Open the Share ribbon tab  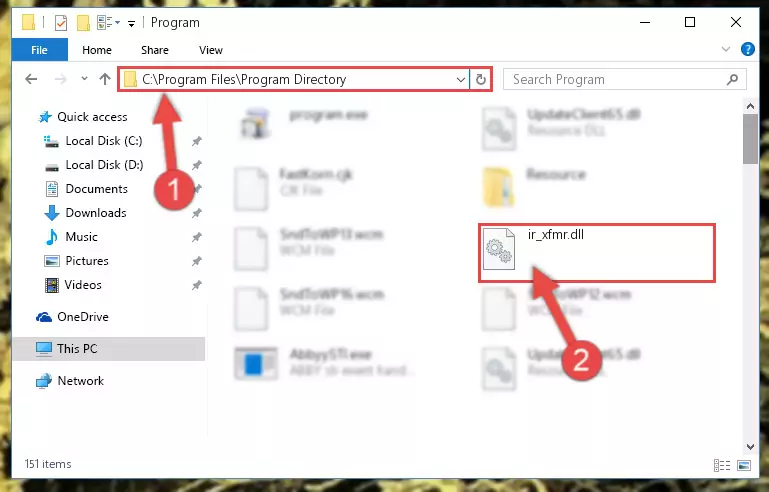pos(154,50)
